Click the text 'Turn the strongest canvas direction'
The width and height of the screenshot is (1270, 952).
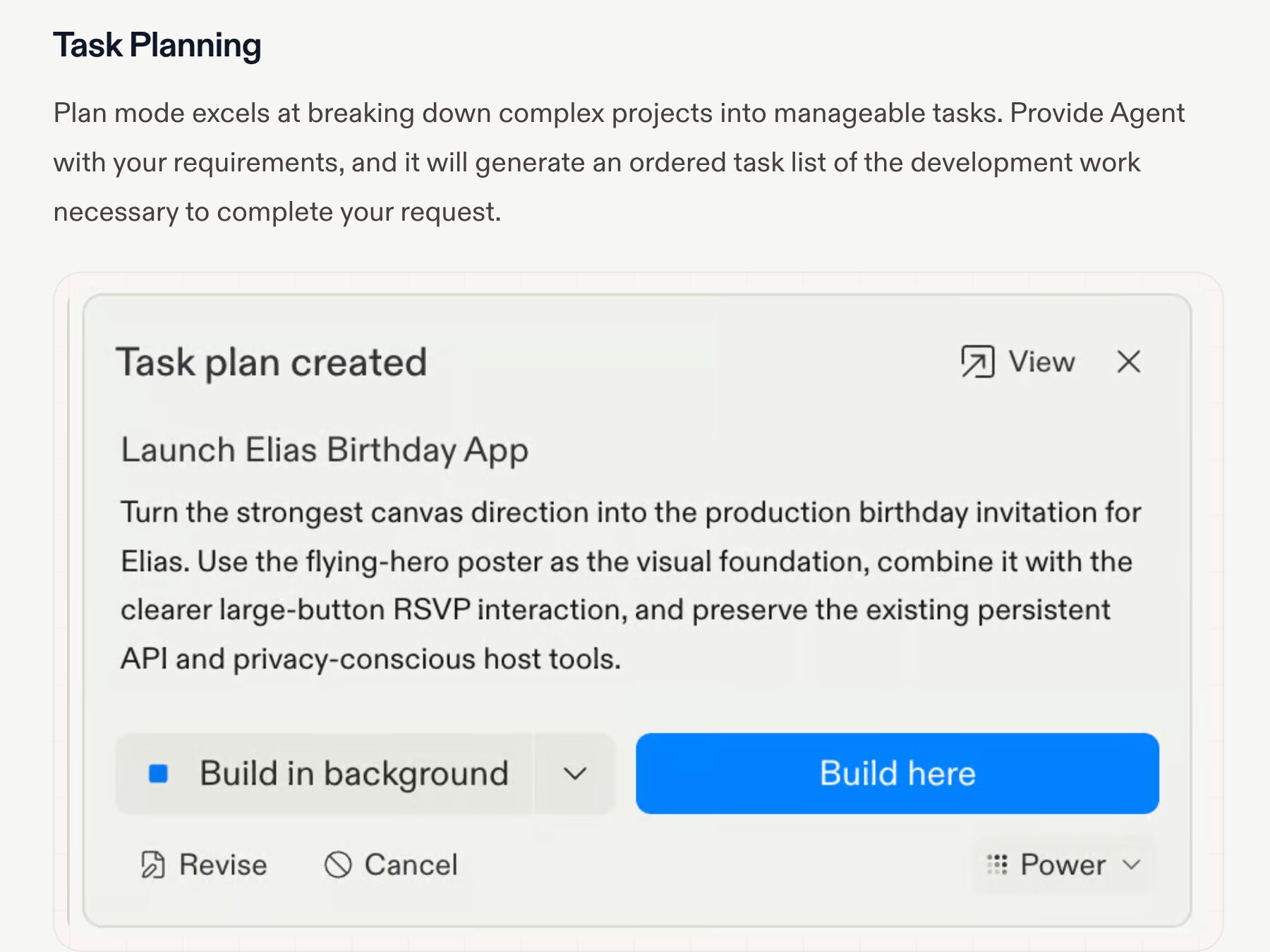(x=354, y=513)
